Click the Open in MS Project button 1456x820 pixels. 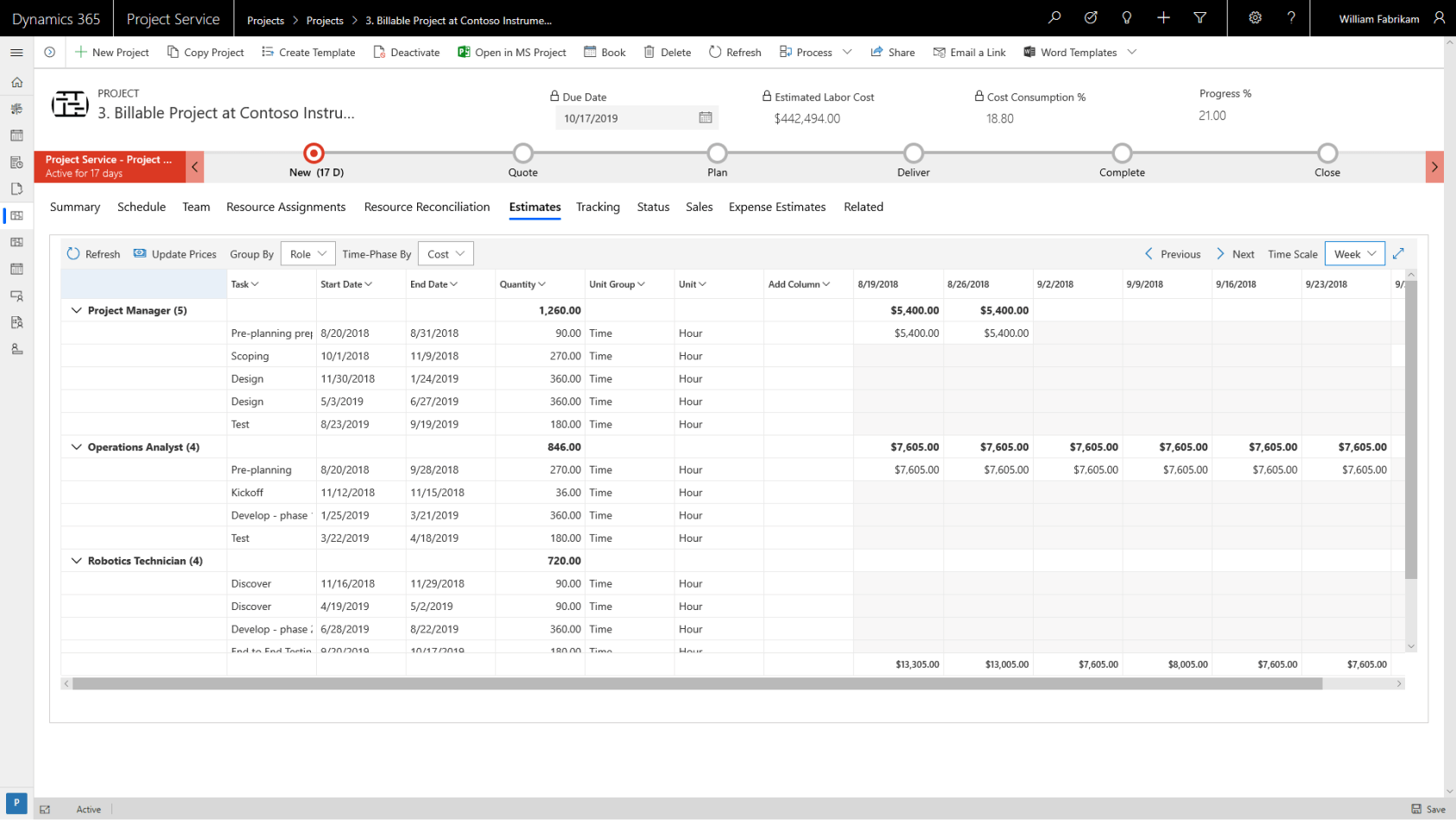click(511, 52)
